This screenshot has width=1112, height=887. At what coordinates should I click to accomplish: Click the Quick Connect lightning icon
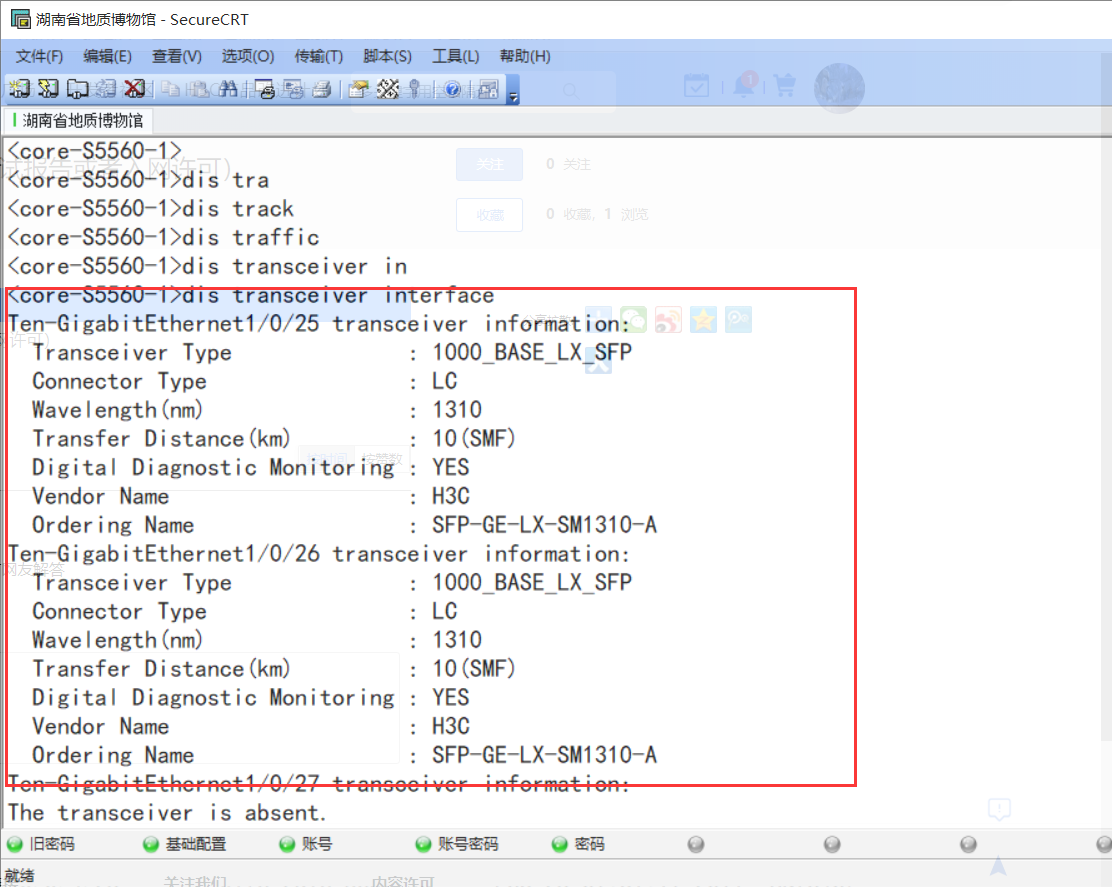tap(48, 89)
